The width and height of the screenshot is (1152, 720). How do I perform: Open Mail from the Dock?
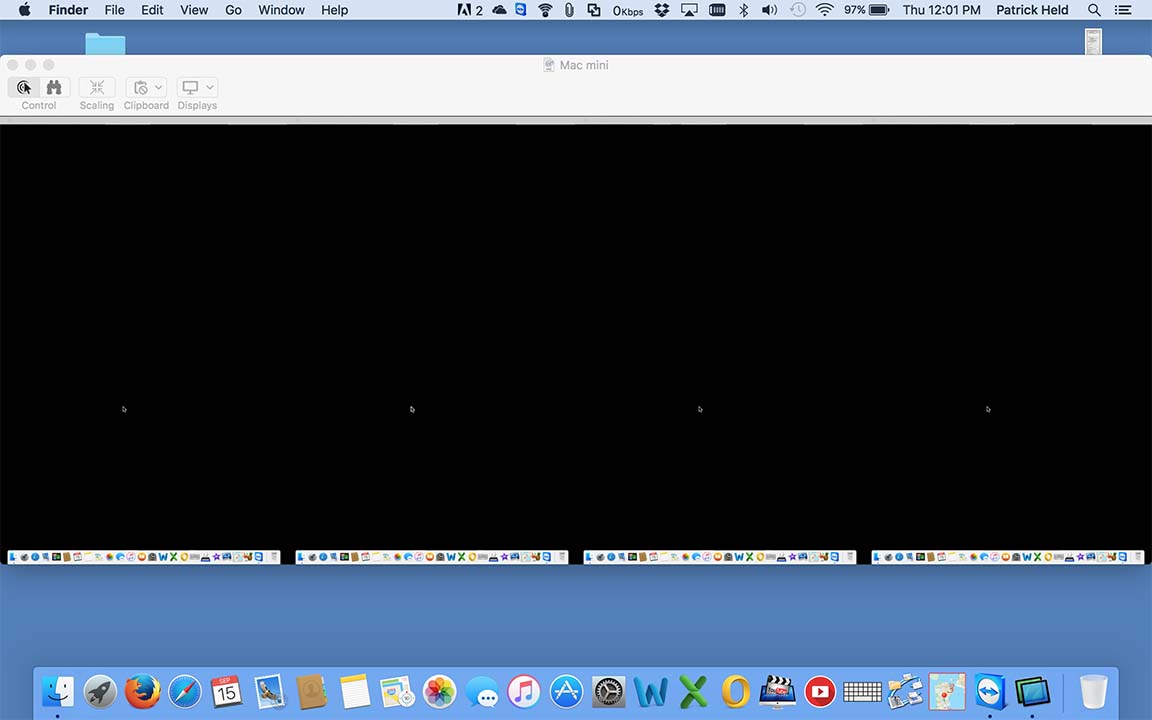270,691
